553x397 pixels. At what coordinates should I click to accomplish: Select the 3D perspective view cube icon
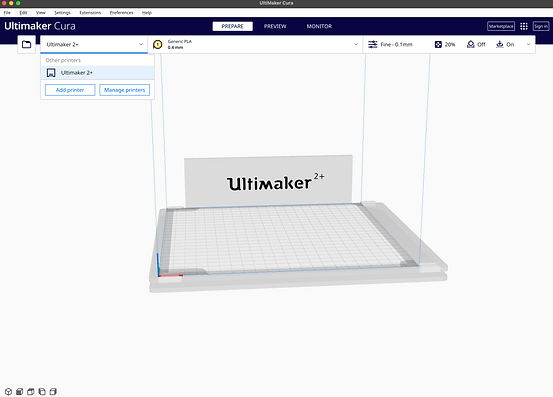[x=8, y=392]
